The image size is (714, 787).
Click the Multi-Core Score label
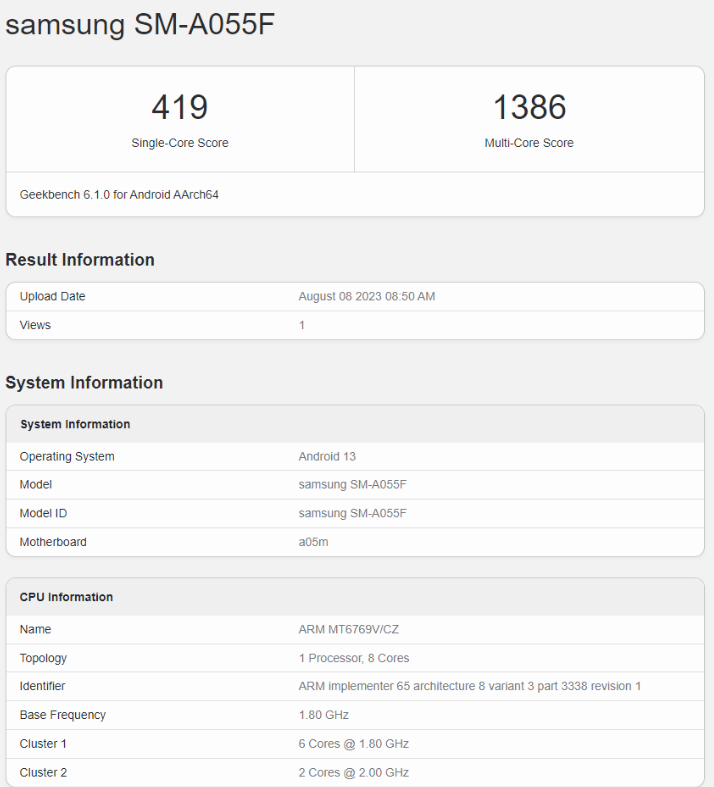tap(529, 143)
